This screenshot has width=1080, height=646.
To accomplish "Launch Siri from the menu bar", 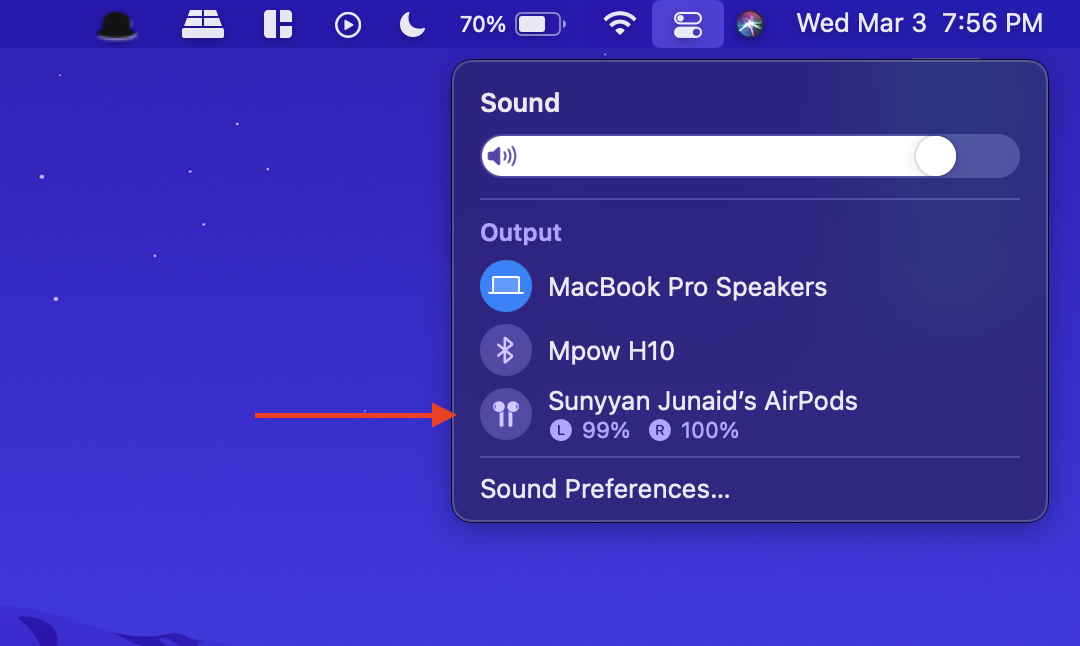I will [x=750, y=25].
